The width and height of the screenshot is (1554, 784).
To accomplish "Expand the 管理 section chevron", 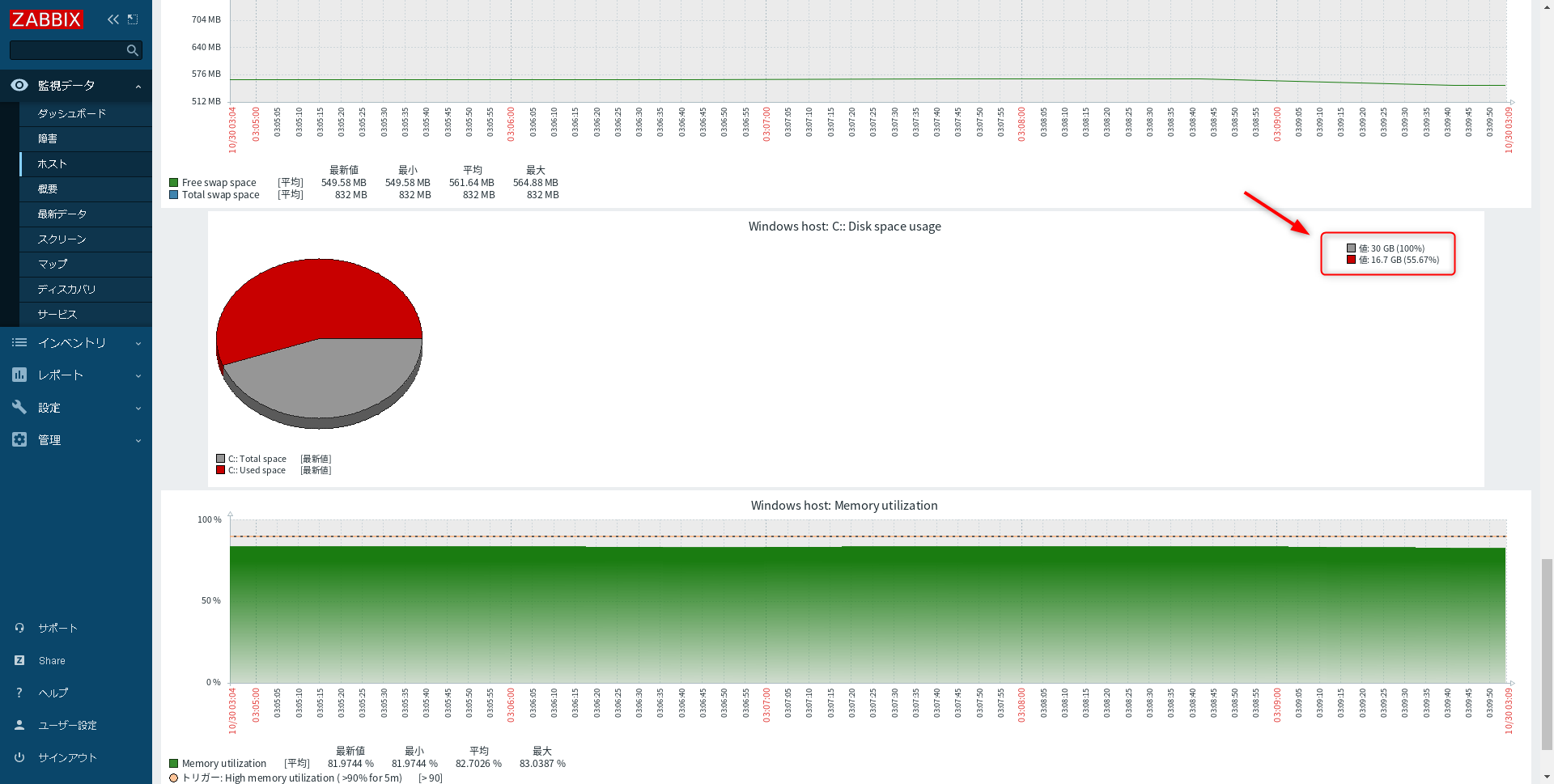I will 138,441.
